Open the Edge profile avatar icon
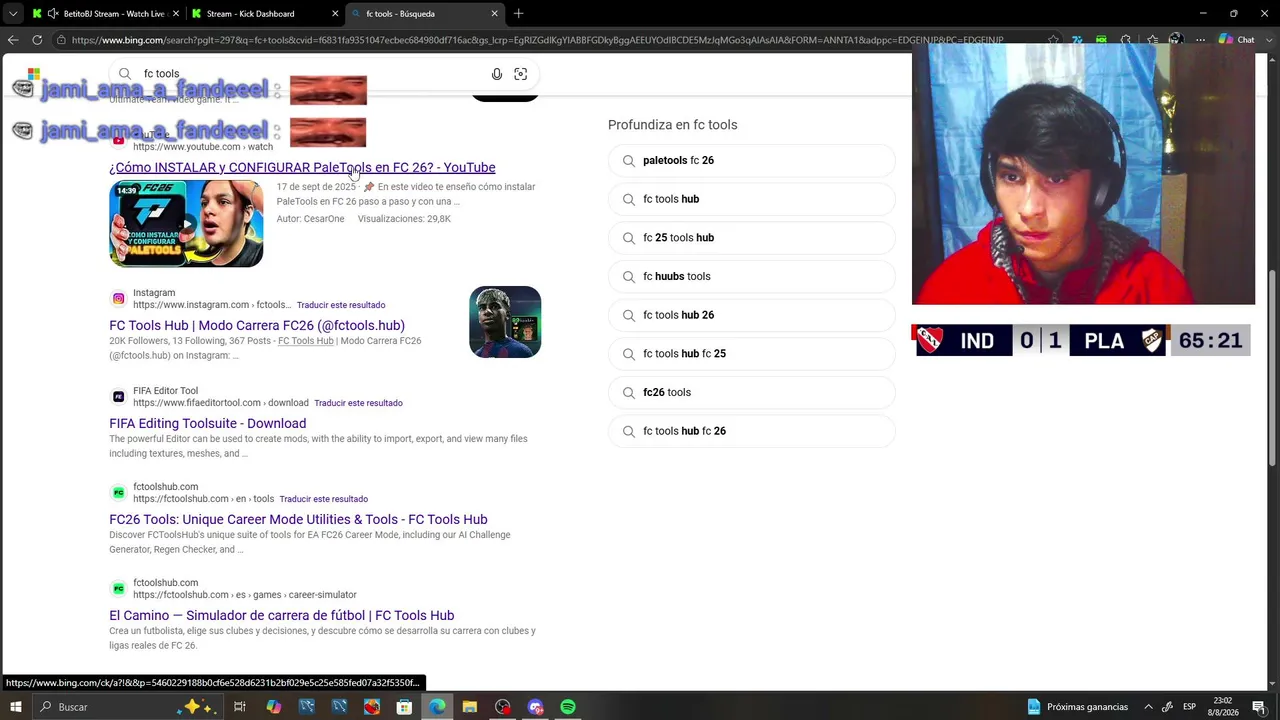Screen dimensions: 1280x720 click(x=1176, y=40)
